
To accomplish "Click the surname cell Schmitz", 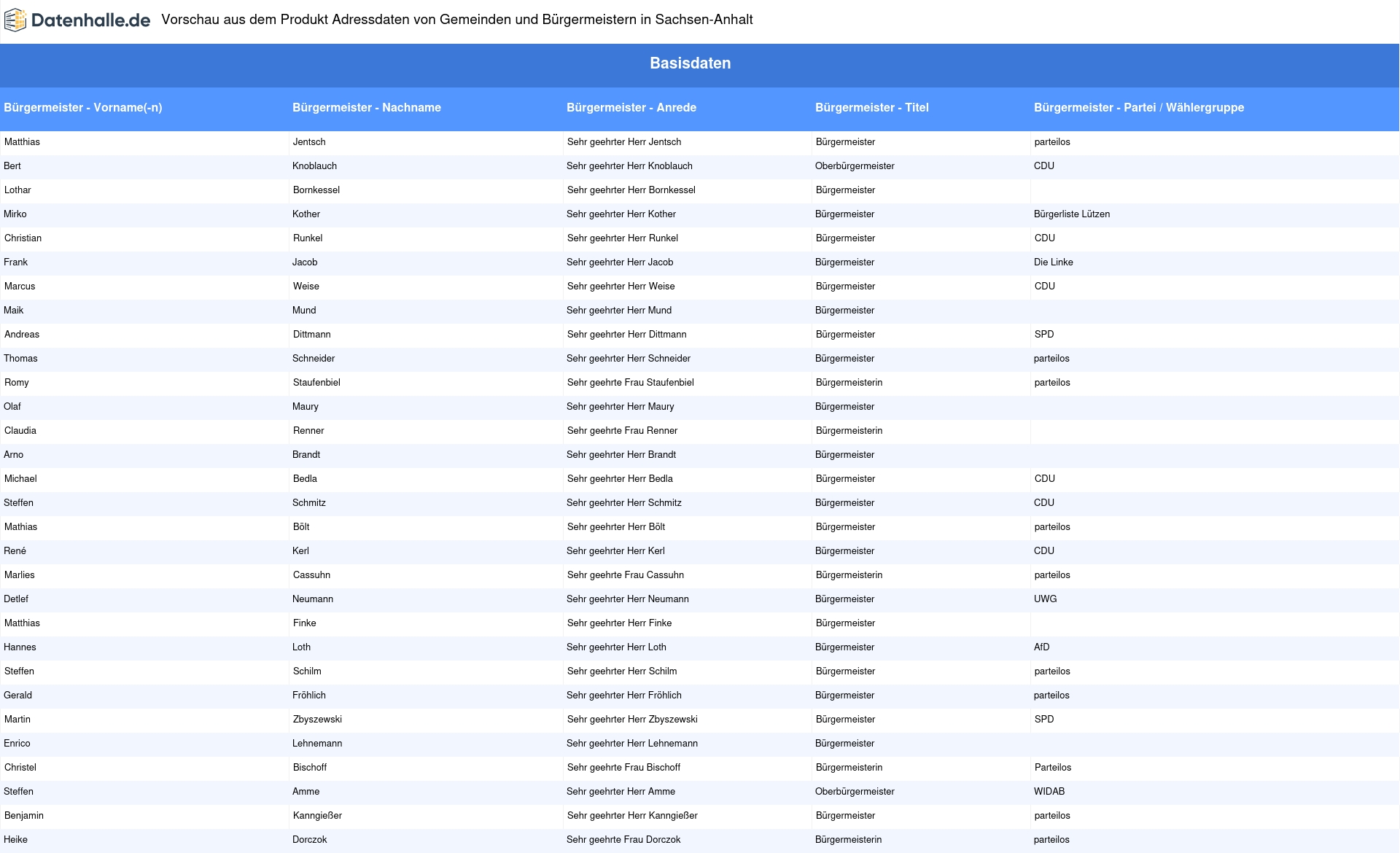I will coord(309,502).
